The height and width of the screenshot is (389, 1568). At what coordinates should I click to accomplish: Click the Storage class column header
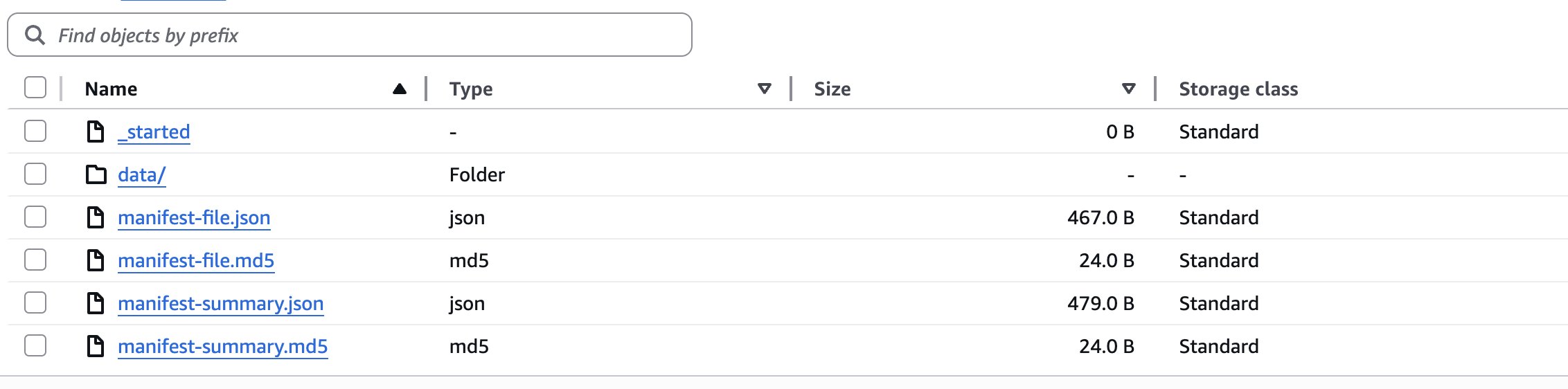coord(1238,89)
